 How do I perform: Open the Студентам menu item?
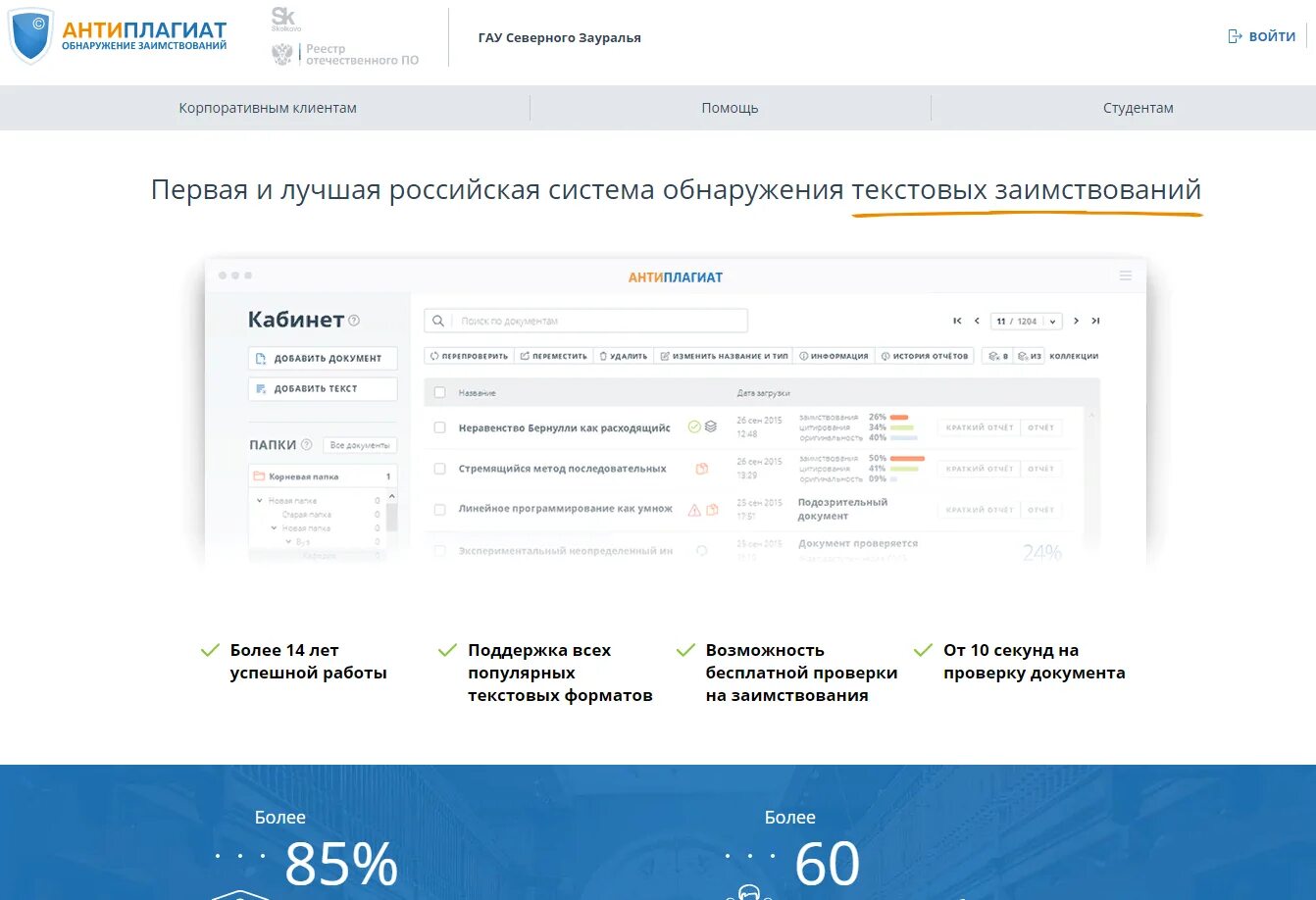pyautogui.click(x=1138, y=108)
